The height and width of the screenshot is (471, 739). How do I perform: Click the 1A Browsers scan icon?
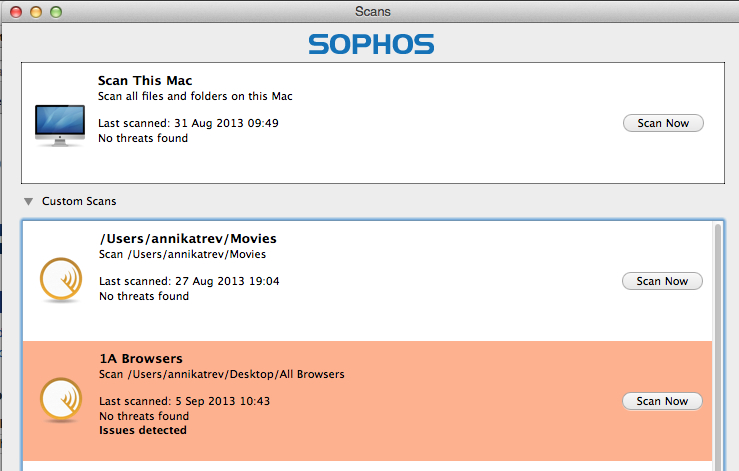click(60, 400)
